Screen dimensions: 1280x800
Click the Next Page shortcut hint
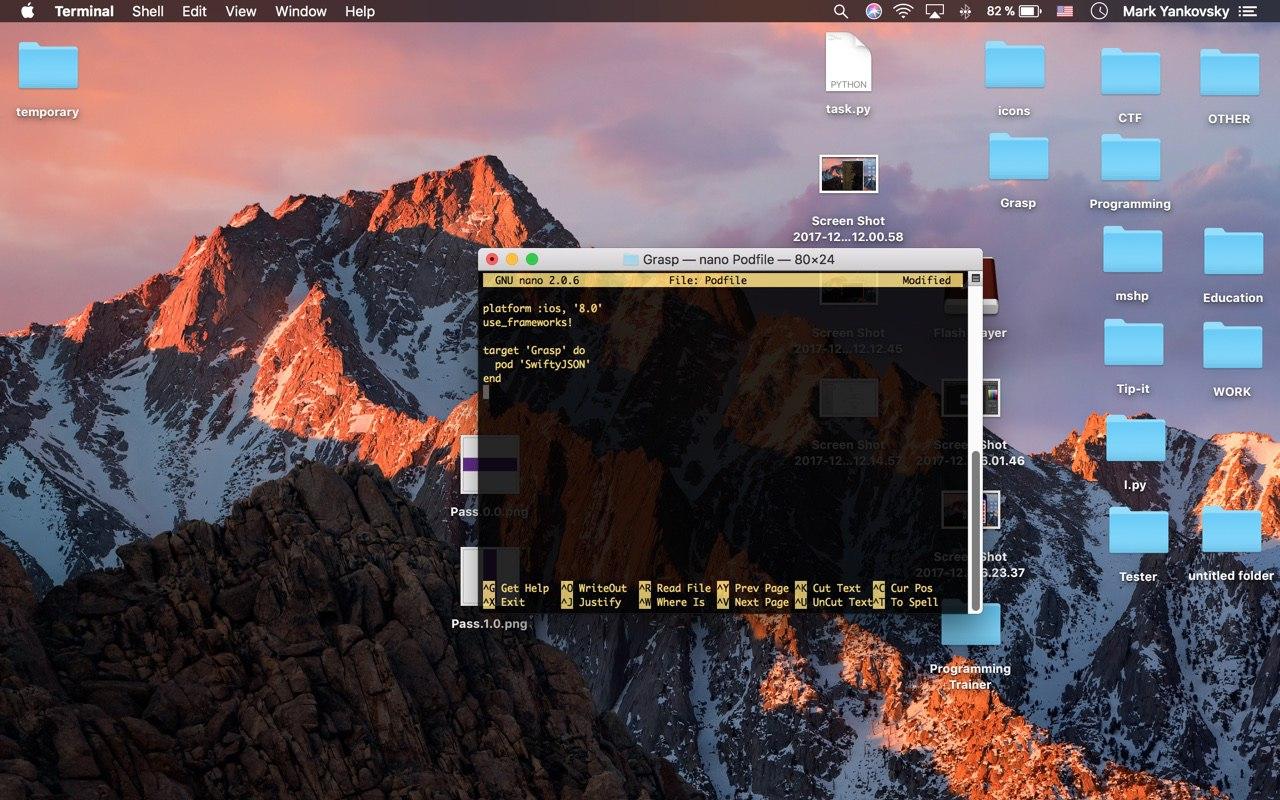point(753,602)
